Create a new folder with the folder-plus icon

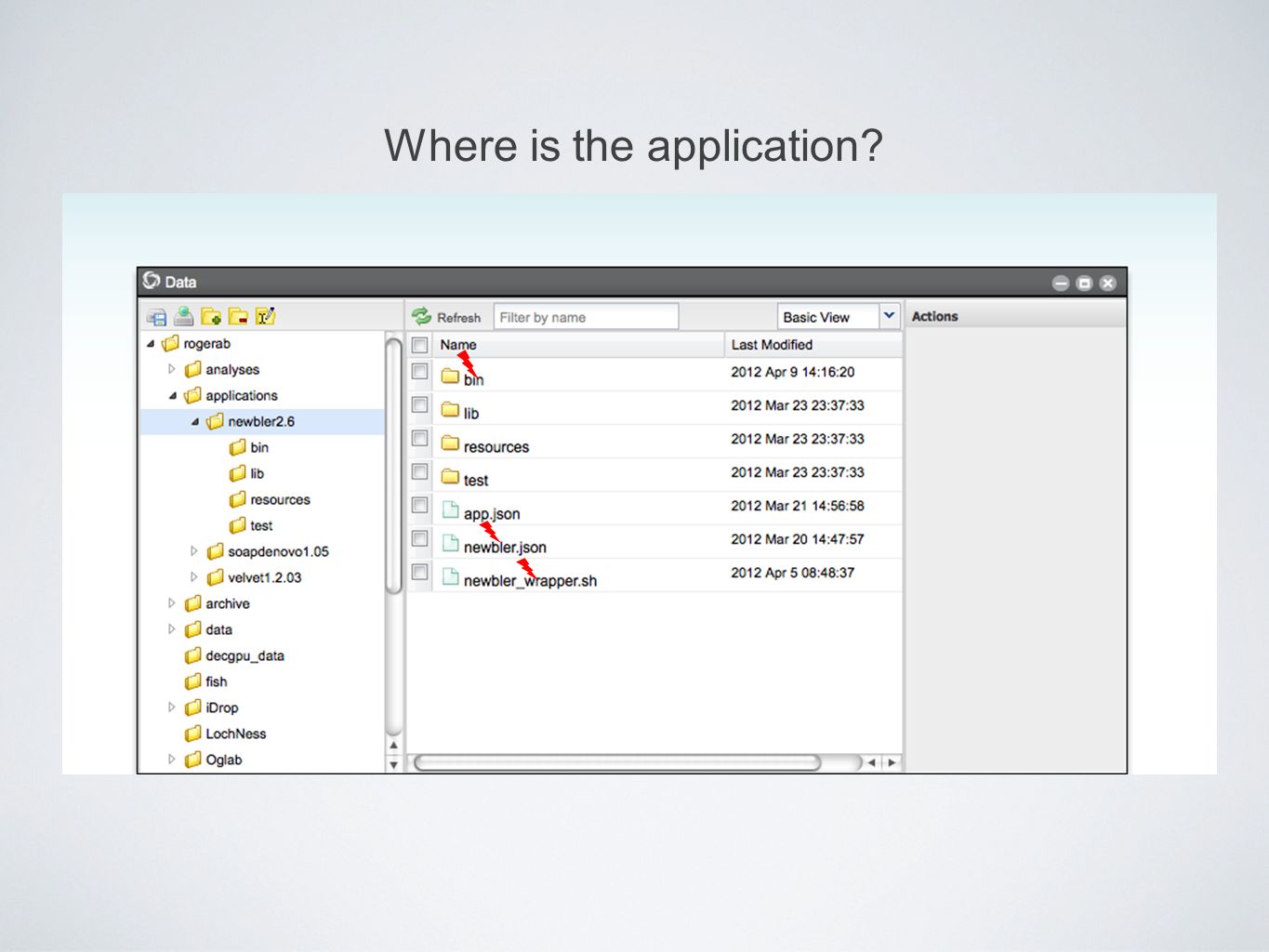pos(211,316)
